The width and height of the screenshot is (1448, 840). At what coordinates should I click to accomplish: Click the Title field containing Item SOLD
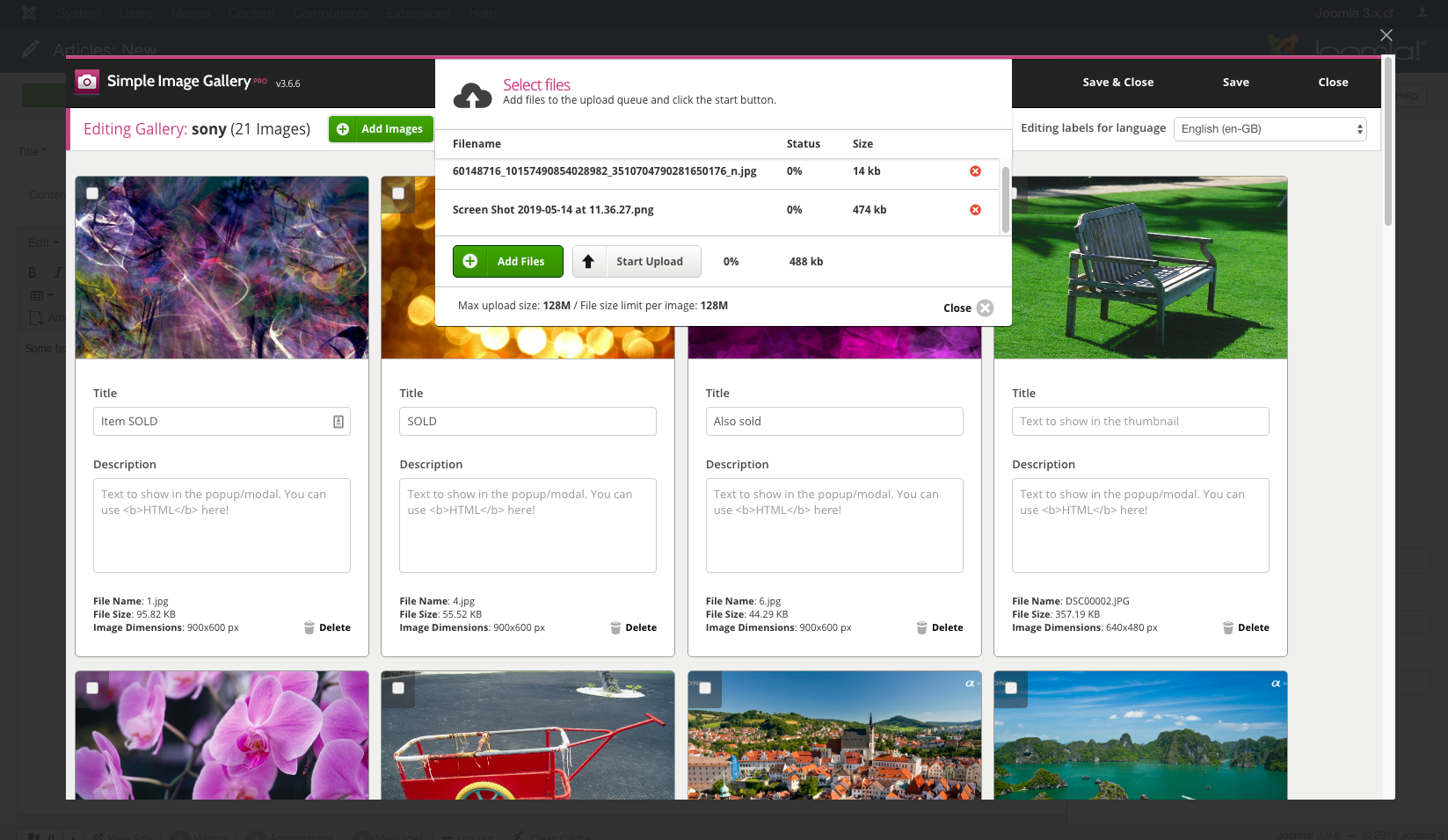[222, 422]
